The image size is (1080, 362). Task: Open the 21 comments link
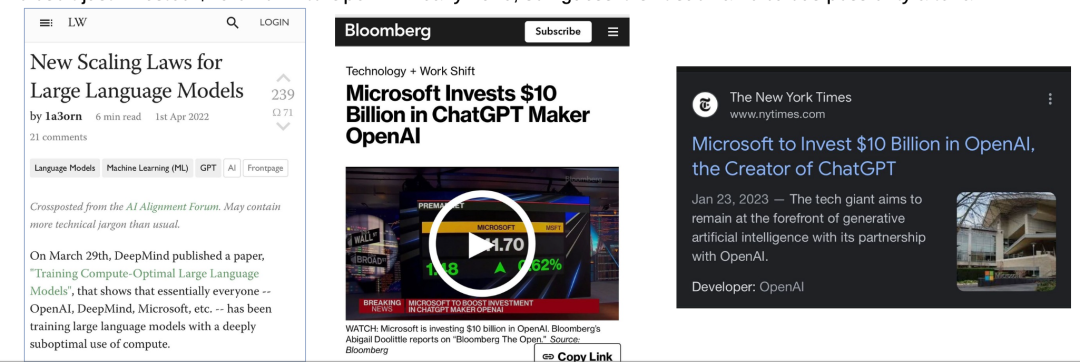coord(59,137)
